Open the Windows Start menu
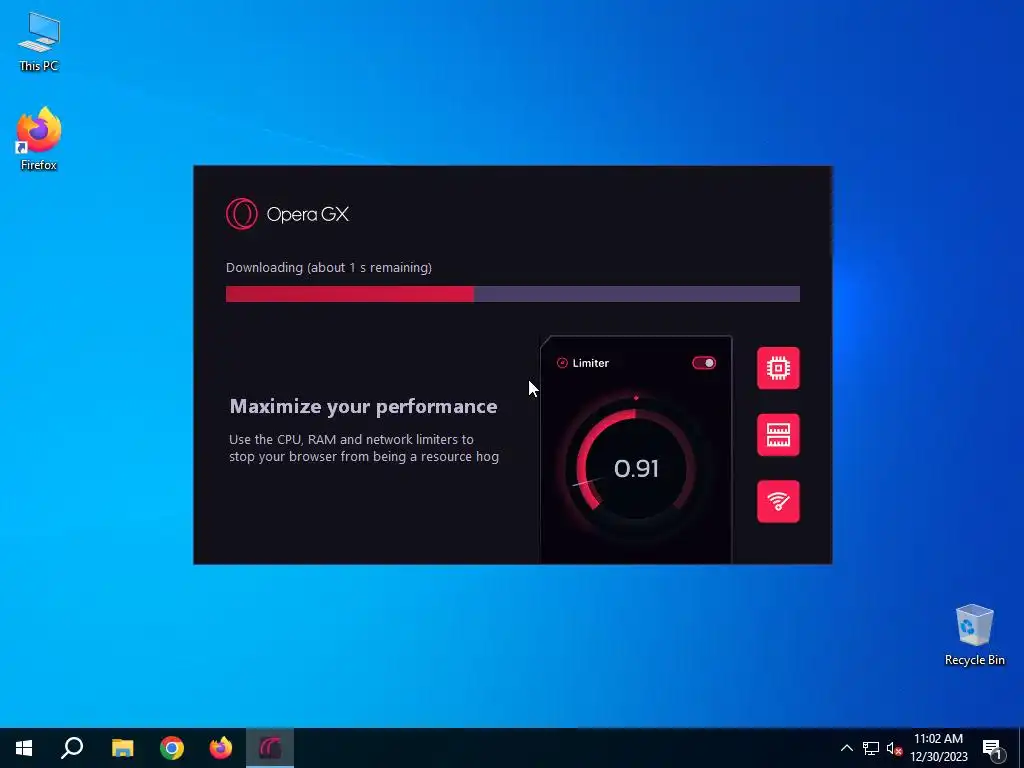The width and height of the screenshot is (1024, 768). (x=24, y=748)
